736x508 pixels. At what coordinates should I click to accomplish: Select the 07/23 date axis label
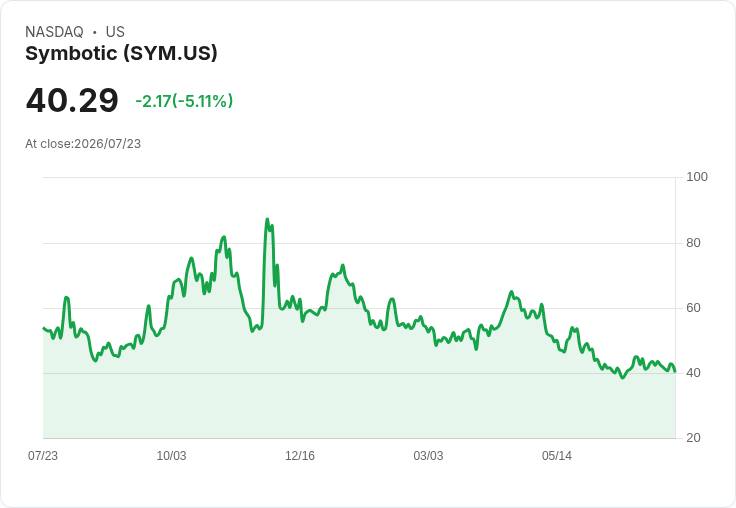(x=43, y=456)
